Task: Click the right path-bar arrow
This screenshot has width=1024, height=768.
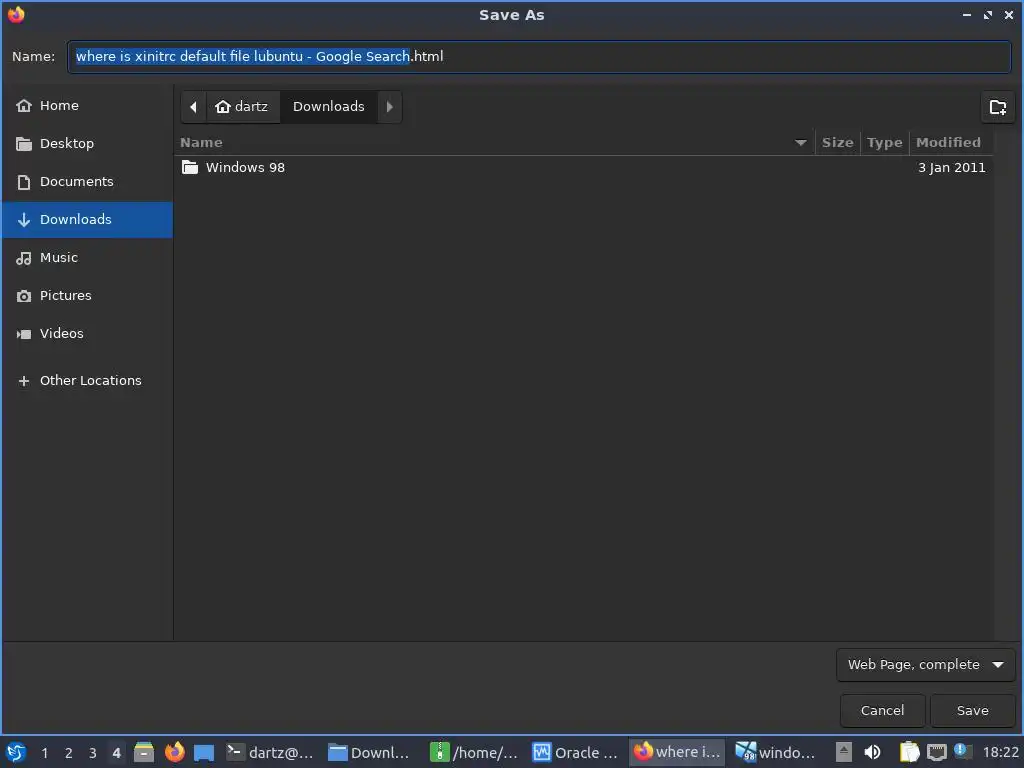Action: pyautogui.click(x=390, y=106)
